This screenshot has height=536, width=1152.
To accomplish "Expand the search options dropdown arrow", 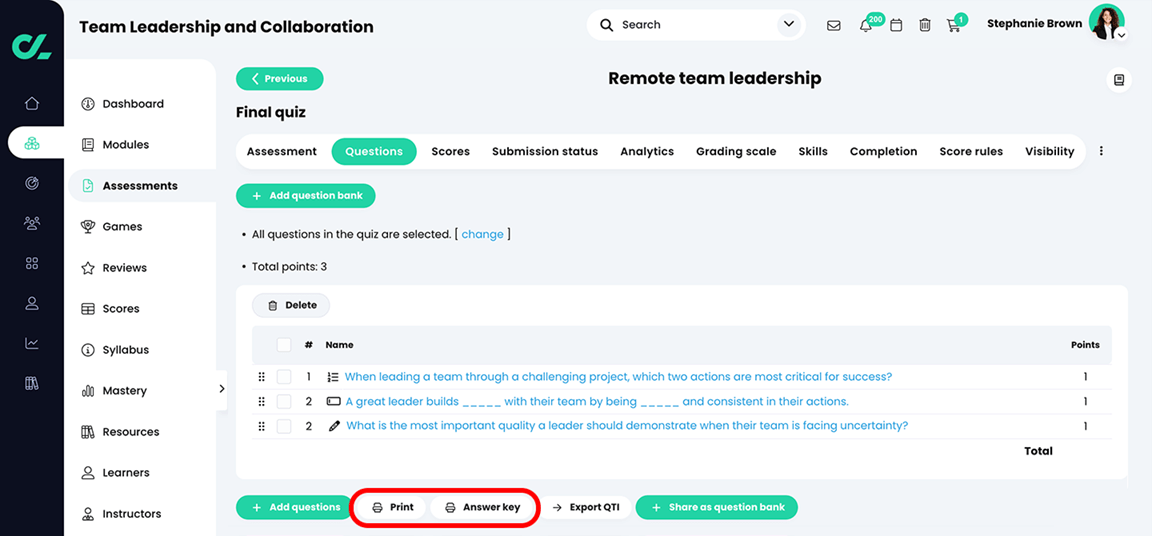I will (x=789, y=25).
